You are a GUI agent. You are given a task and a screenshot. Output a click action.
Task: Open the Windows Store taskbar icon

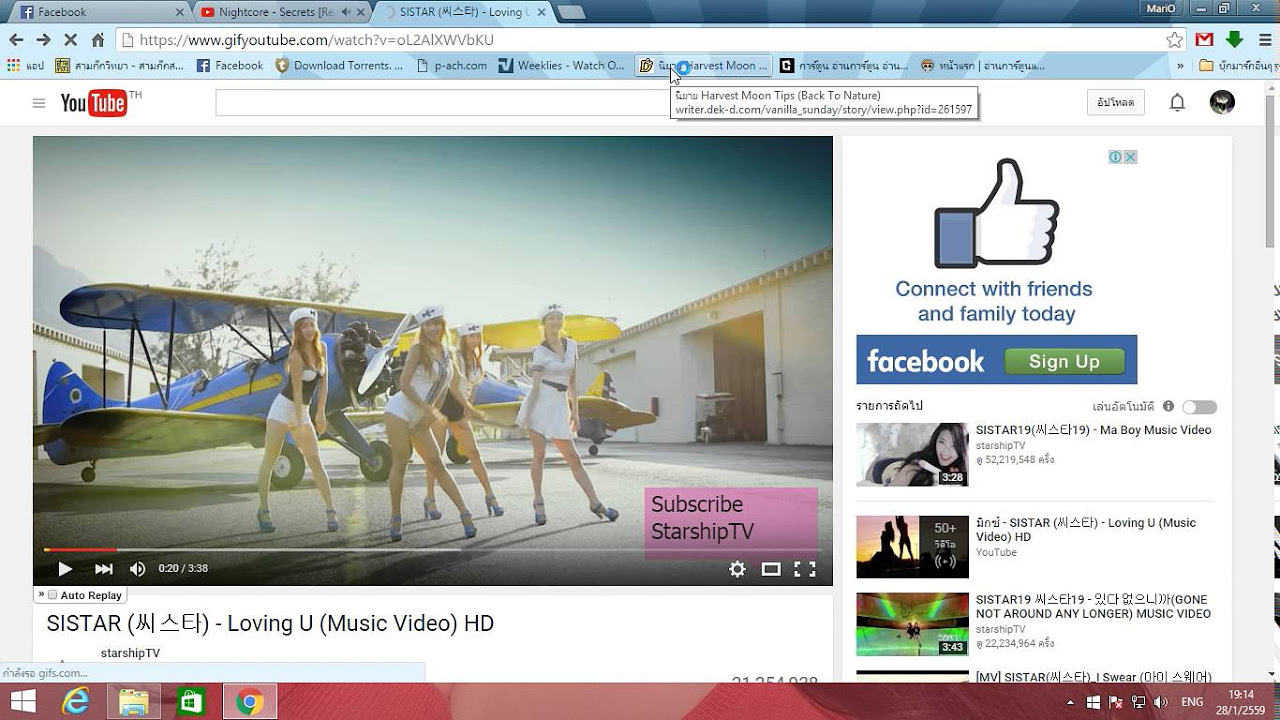click(x=191, y=702)
